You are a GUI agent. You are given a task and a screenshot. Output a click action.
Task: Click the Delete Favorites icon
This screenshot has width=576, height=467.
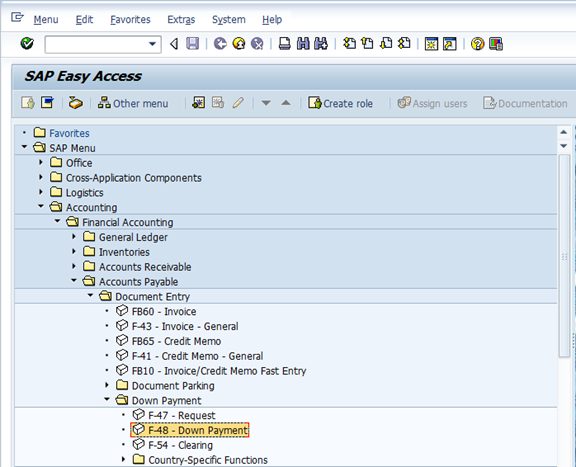pyautogui.click(x=218, y=103)
